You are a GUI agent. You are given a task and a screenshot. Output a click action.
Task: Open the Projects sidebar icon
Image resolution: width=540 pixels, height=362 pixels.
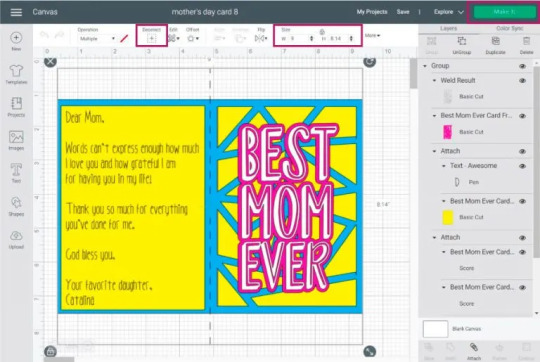click(16, 104)
